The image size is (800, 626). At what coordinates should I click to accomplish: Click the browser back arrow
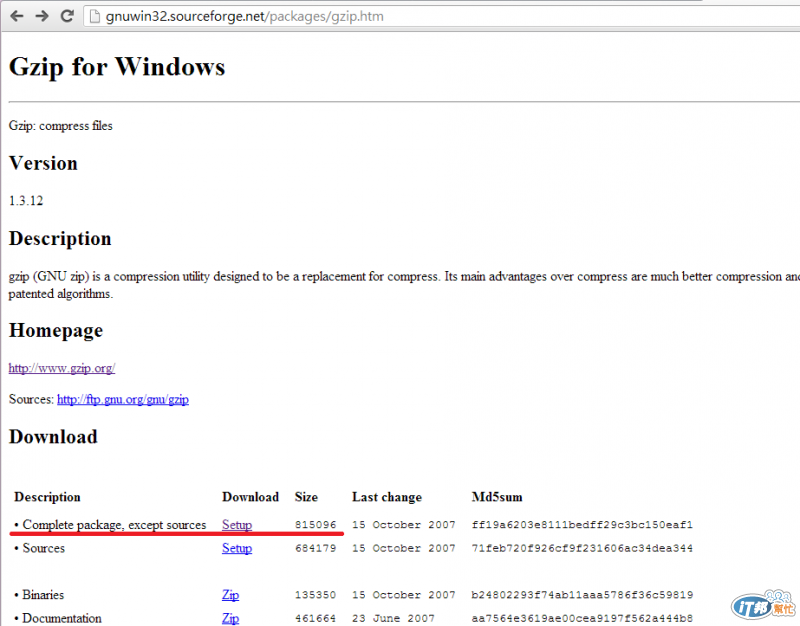click(x=17, y=16)
